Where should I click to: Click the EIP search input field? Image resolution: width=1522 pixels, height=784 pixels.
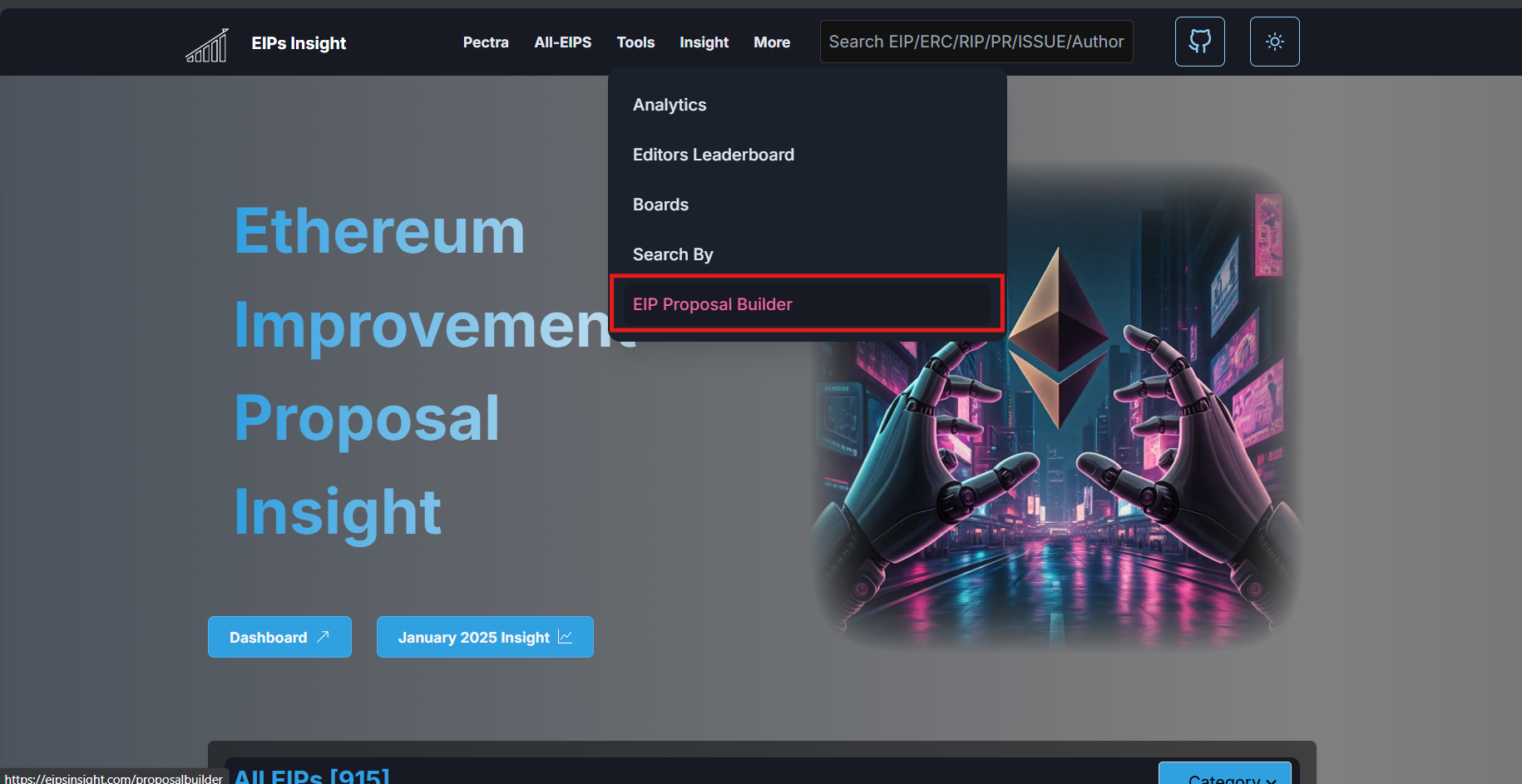pos(976,41)
